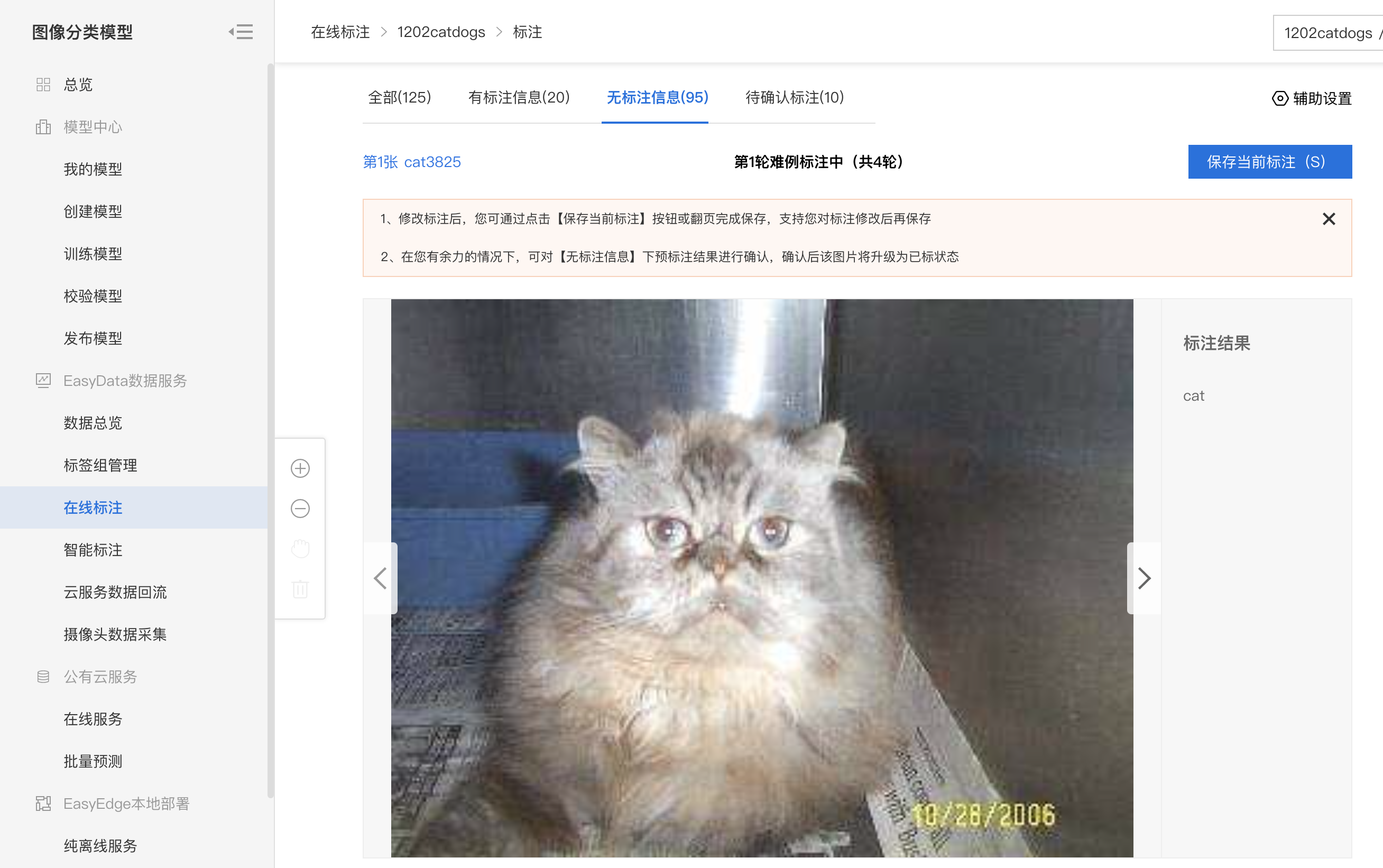Viewport: 1383px width, 868px height.
Task: Close the orange tips banner
Action: pos(1329,219)
